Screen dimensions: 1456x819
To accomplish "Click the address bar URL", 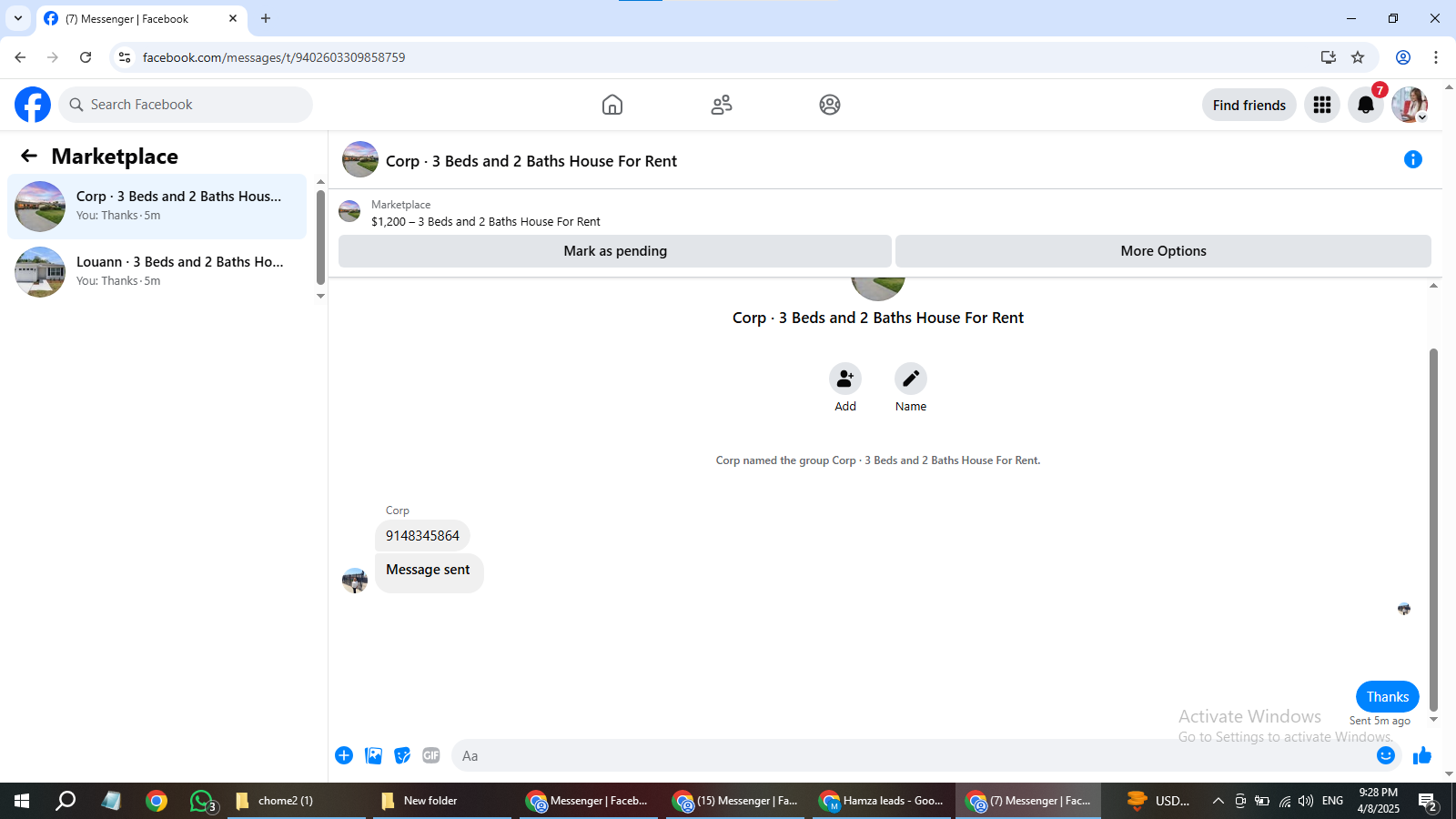I will (274, 57).
